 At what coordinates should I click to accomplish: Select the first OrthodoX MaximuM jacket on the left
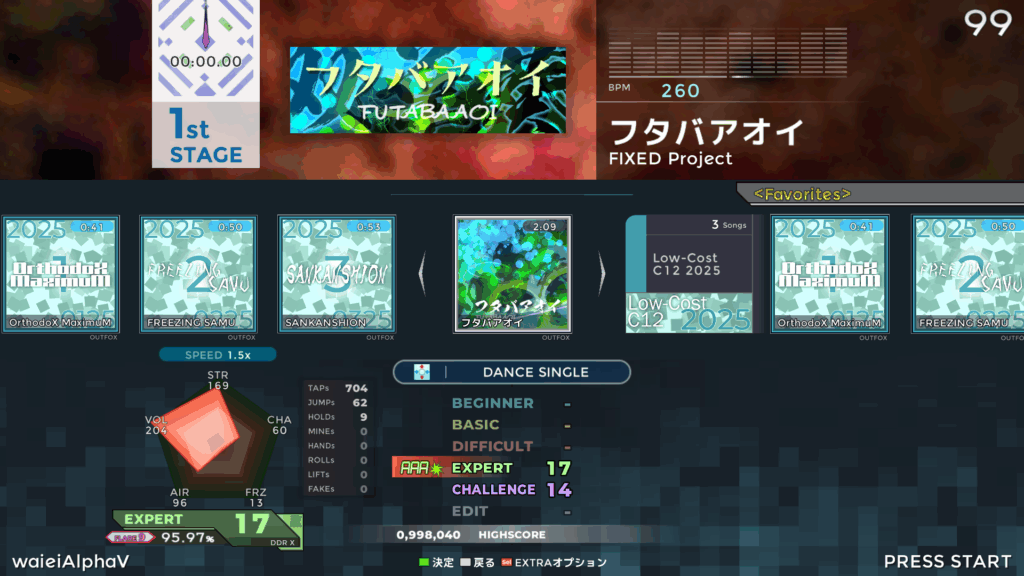pos(60,274)
